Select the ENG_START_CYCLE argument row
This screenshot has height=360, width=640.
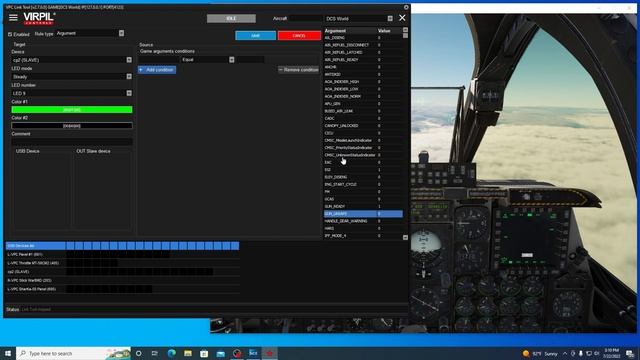click(363, 184)
